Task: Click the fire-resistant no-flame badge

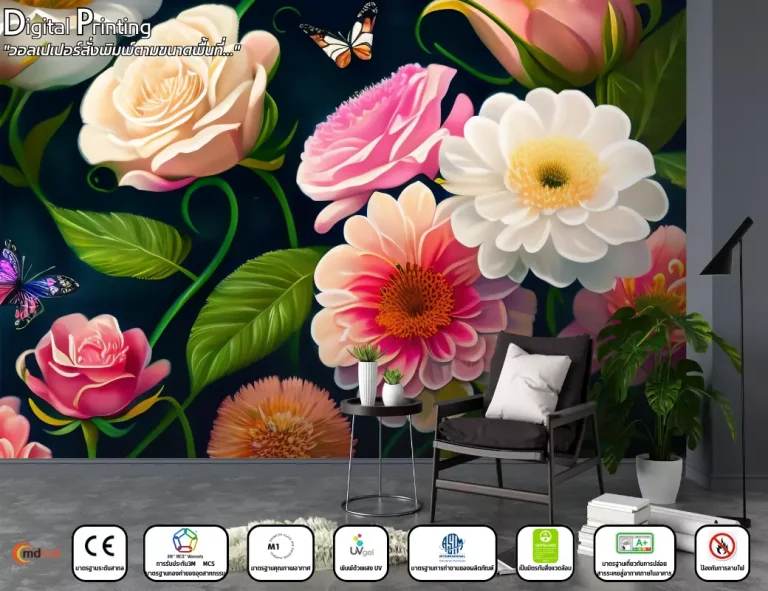Action: (721, 552)
